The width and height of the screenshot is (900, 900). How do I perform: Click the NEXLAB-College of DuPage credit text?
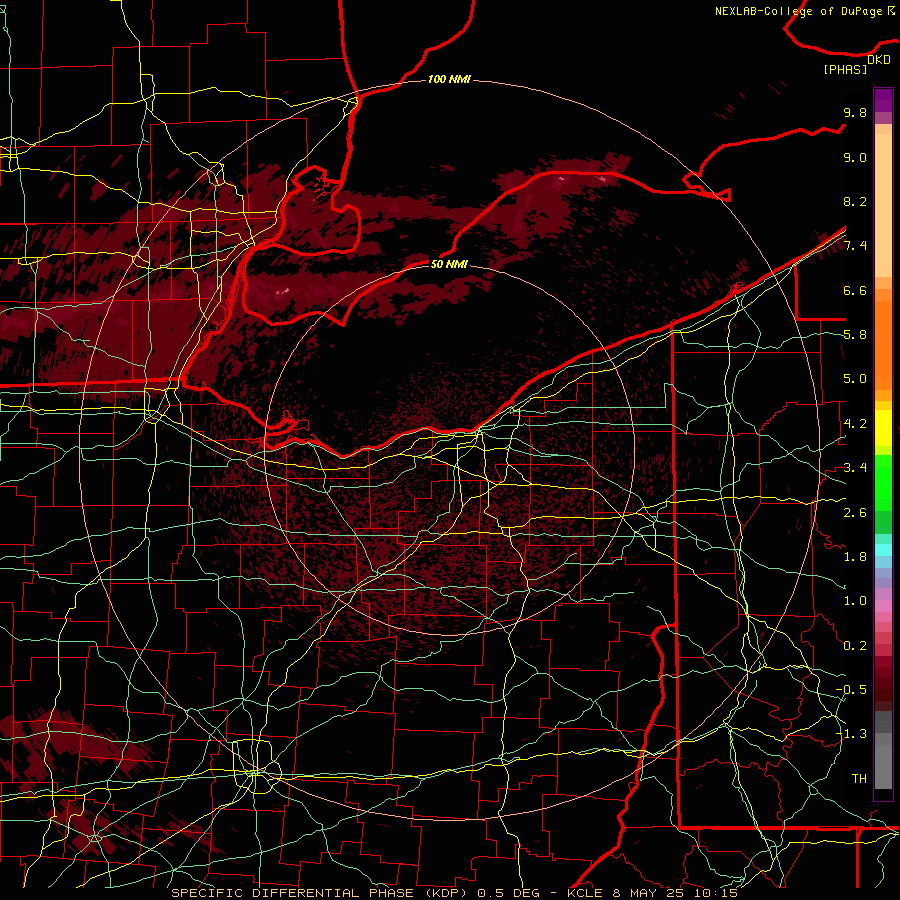[804, 11]
